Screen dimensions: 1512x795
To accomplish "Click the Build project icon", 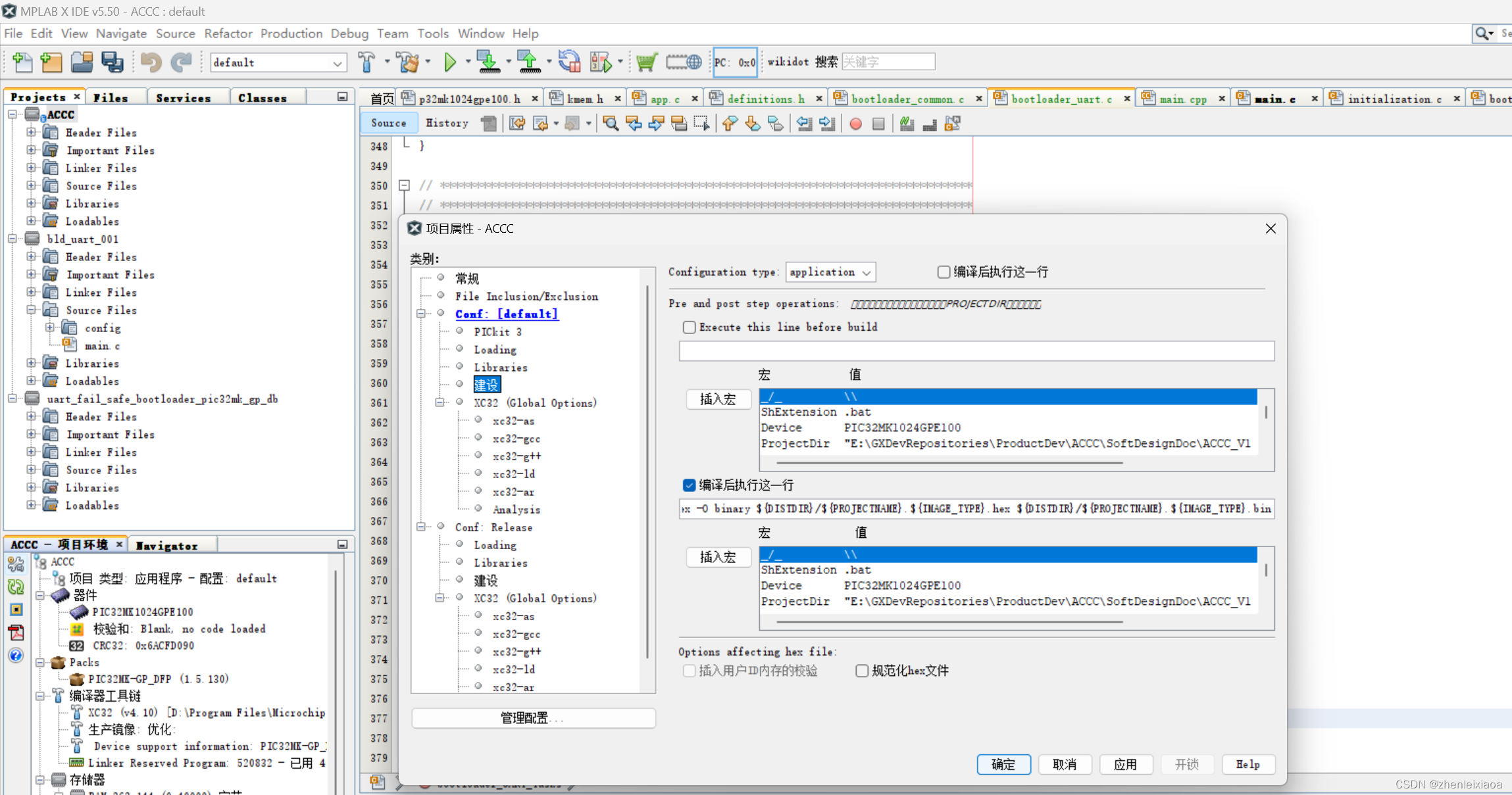I will [x=371, y=62].
